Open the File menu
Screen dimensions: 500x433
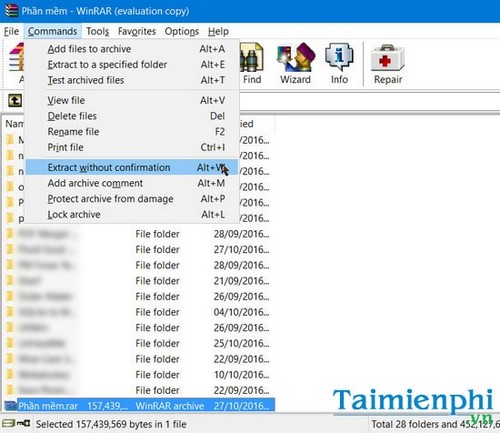click(11, 31)
